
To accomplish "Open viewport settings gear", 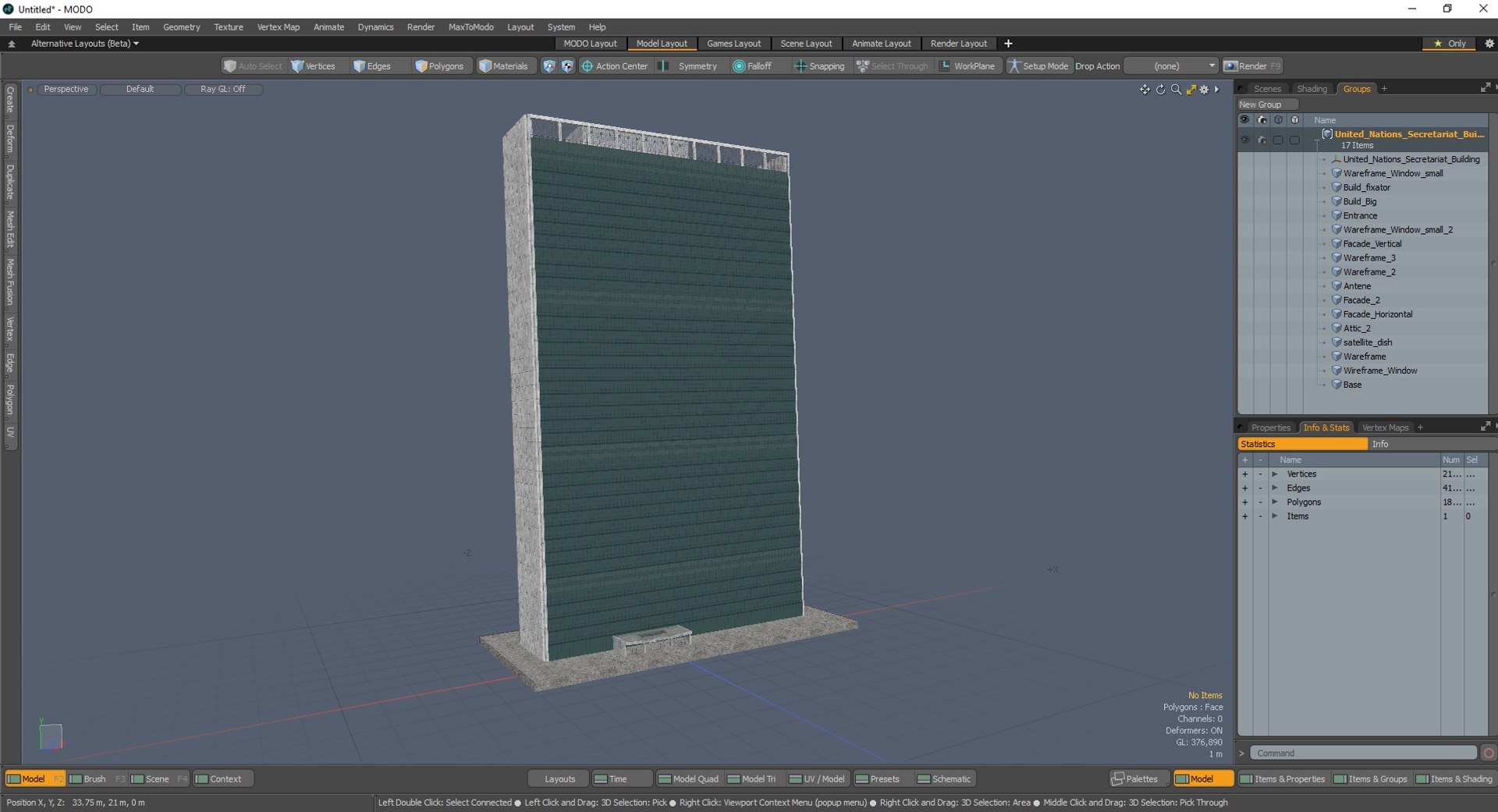I will 1204,90.
